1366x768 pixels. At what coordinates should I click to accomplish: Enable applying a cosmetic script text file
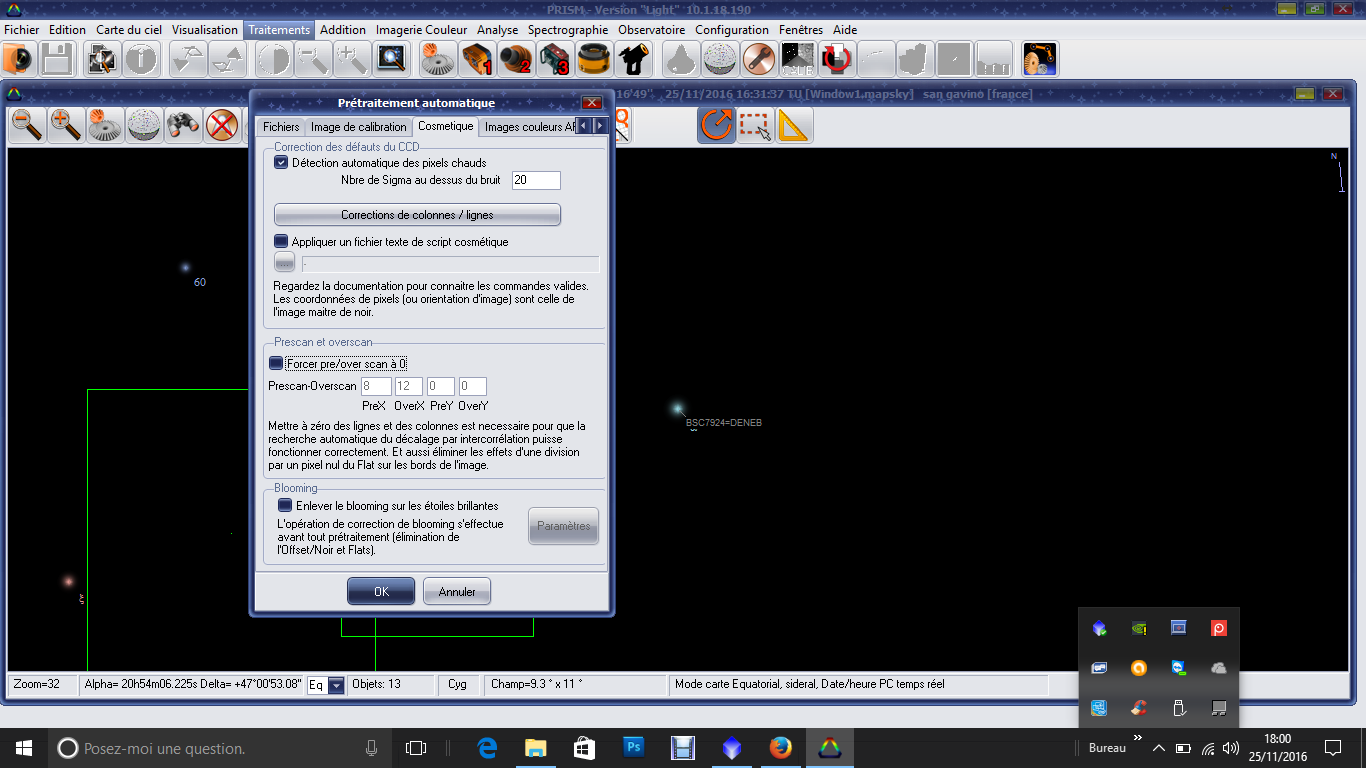point(281,241)
